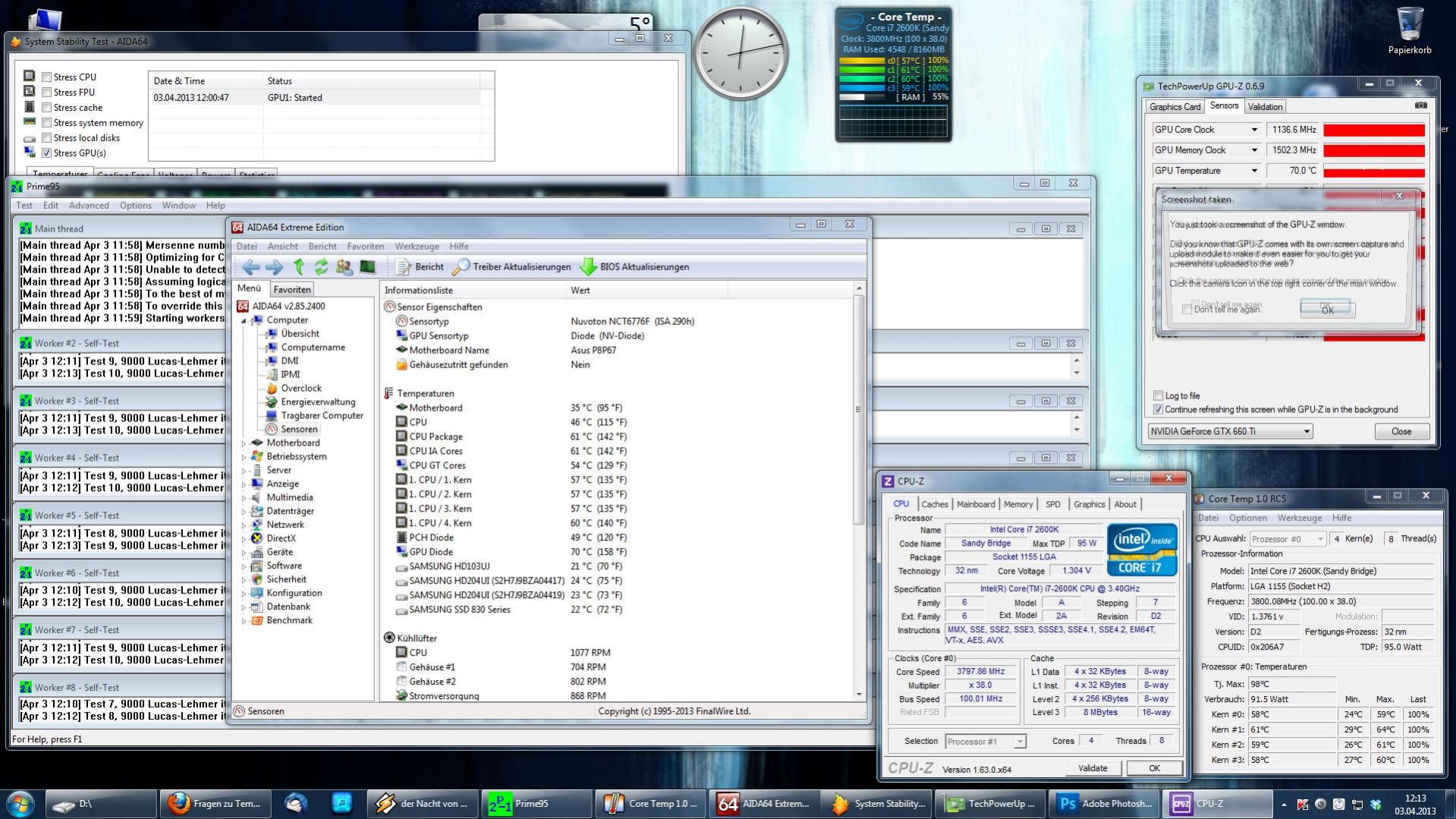The width and height of the screenshot is (1456, 819).
Task: Open the Werkzeuge menu in AIDA64
Action: pos(417,247)
